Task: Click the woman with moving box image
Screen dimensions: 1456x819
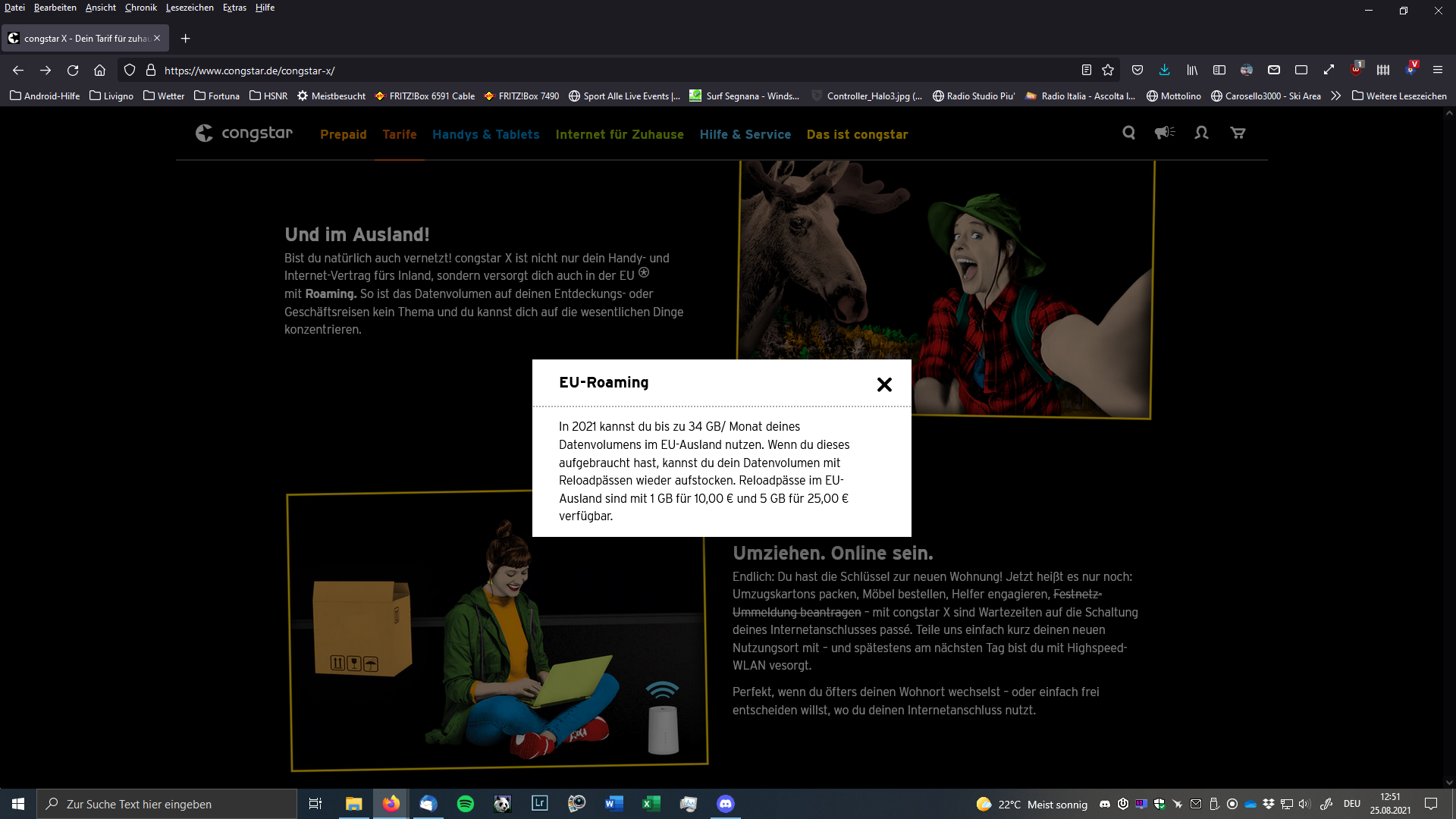Action: (497, 630)
